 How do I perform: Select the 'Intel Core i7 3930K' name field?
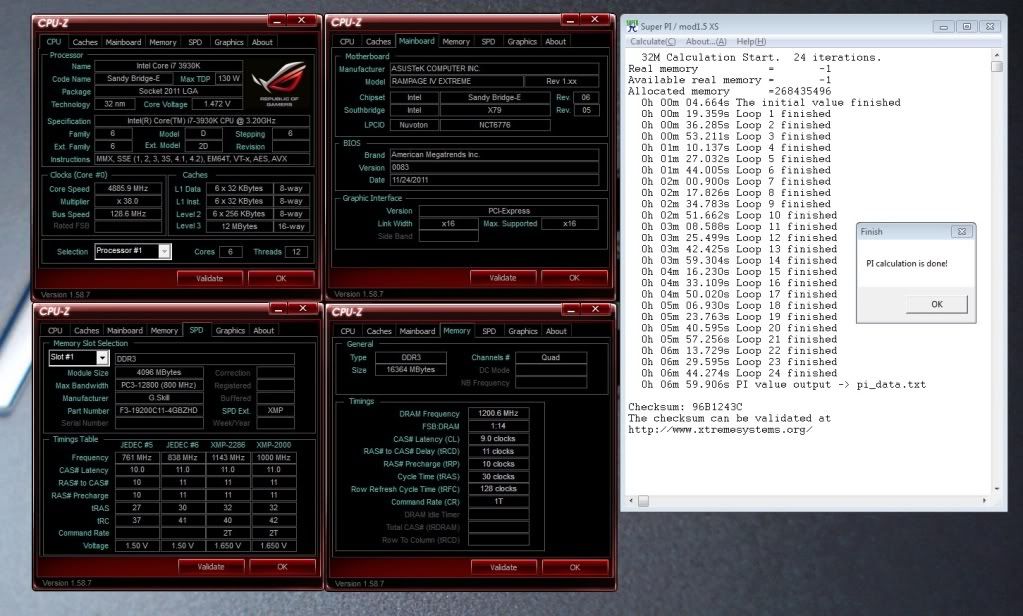pos(168,66)
